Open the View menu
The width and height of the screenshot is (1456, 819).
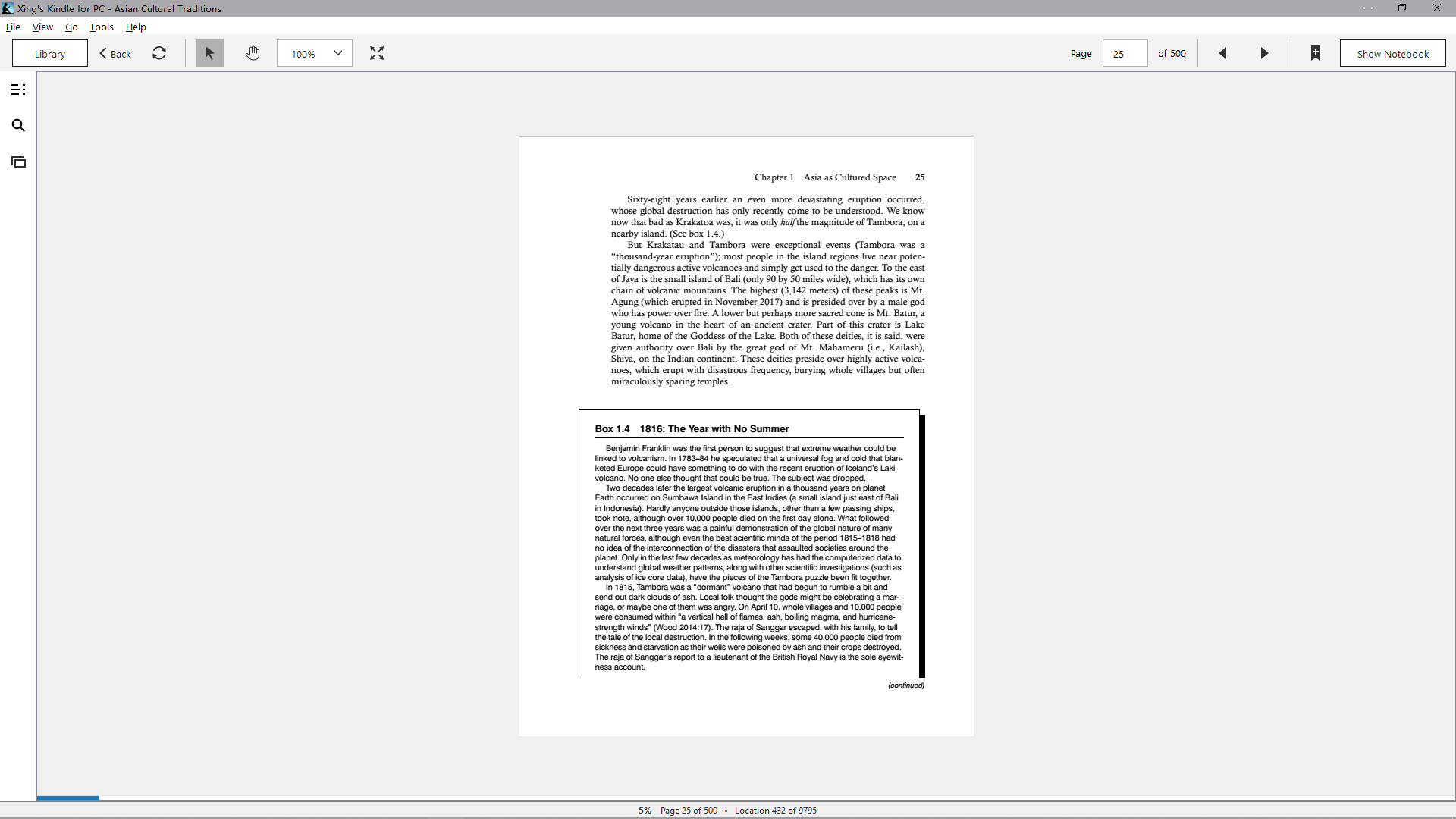42,27
